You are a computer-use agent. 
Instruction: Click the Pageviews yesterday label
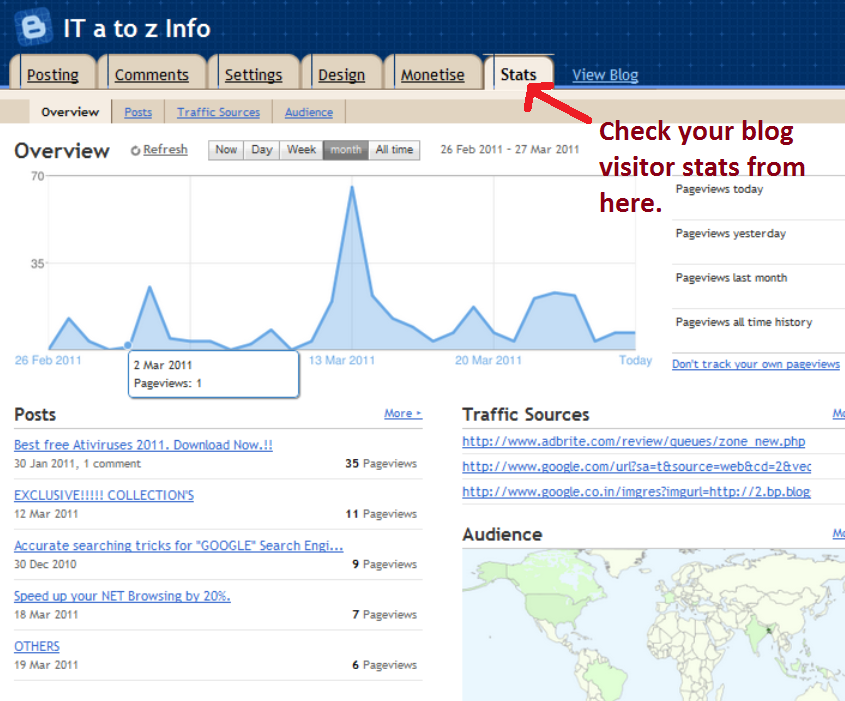click(x=731, y=234)
